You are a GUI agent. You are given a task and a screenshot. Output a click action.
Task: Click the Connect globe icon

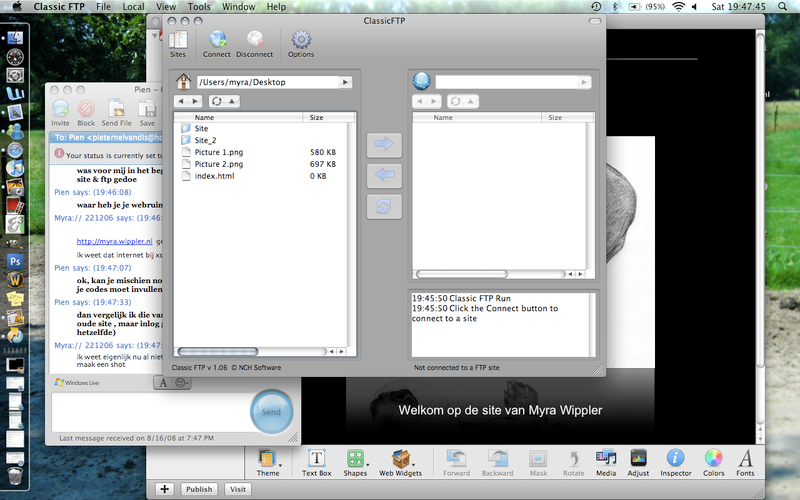coord(217,40)
